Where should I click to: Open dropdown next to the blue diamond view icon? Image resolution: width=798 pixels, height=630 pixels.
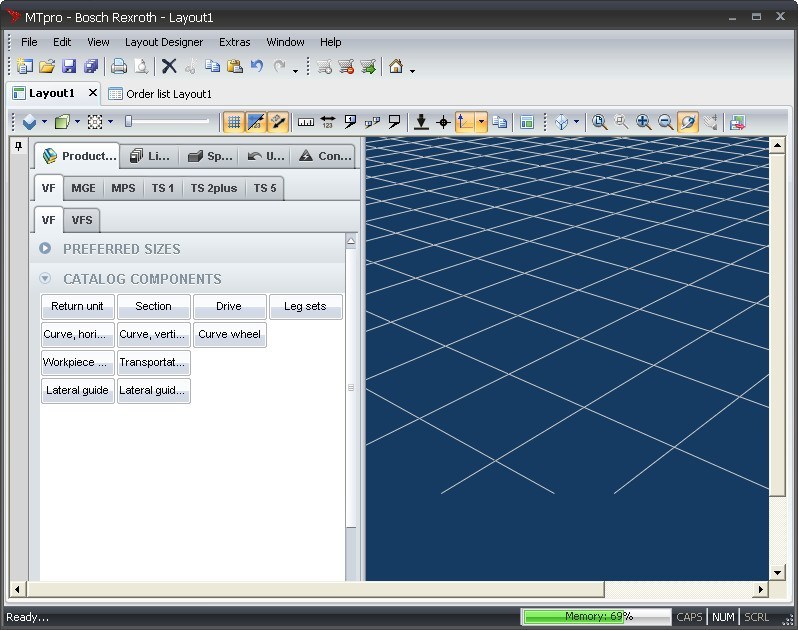(44, 122)
